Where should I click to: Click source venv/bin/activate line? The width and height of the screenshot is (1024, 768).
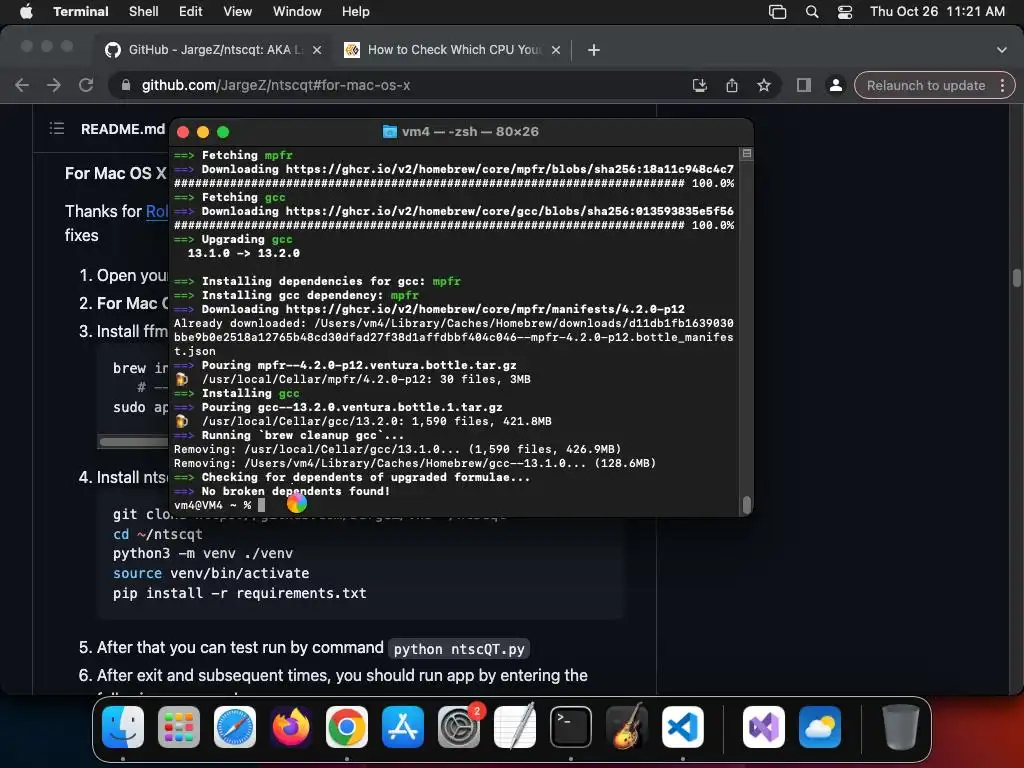pos(211,573)
